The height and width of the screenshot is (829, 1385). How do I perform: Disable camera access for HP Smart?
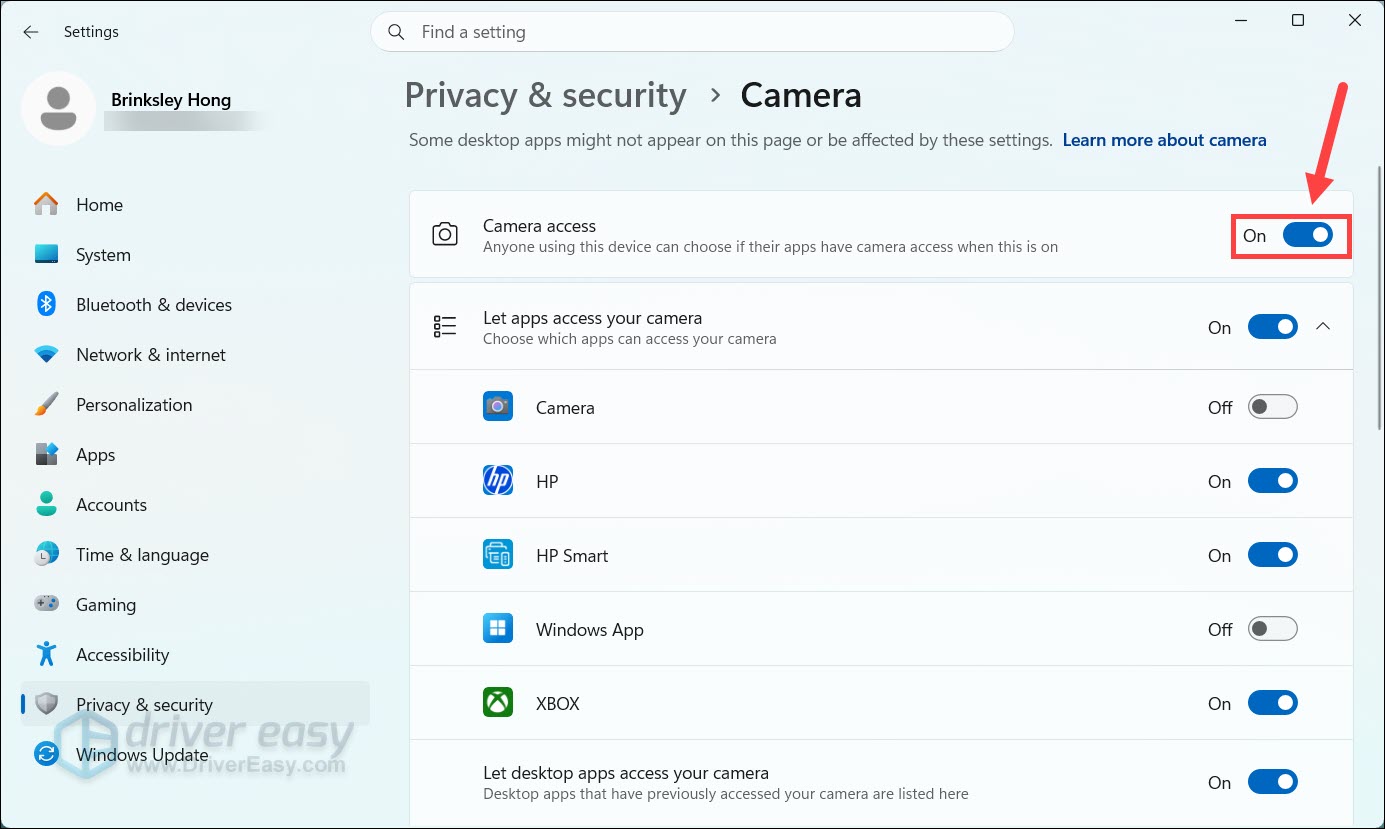tap(1273, 555)
